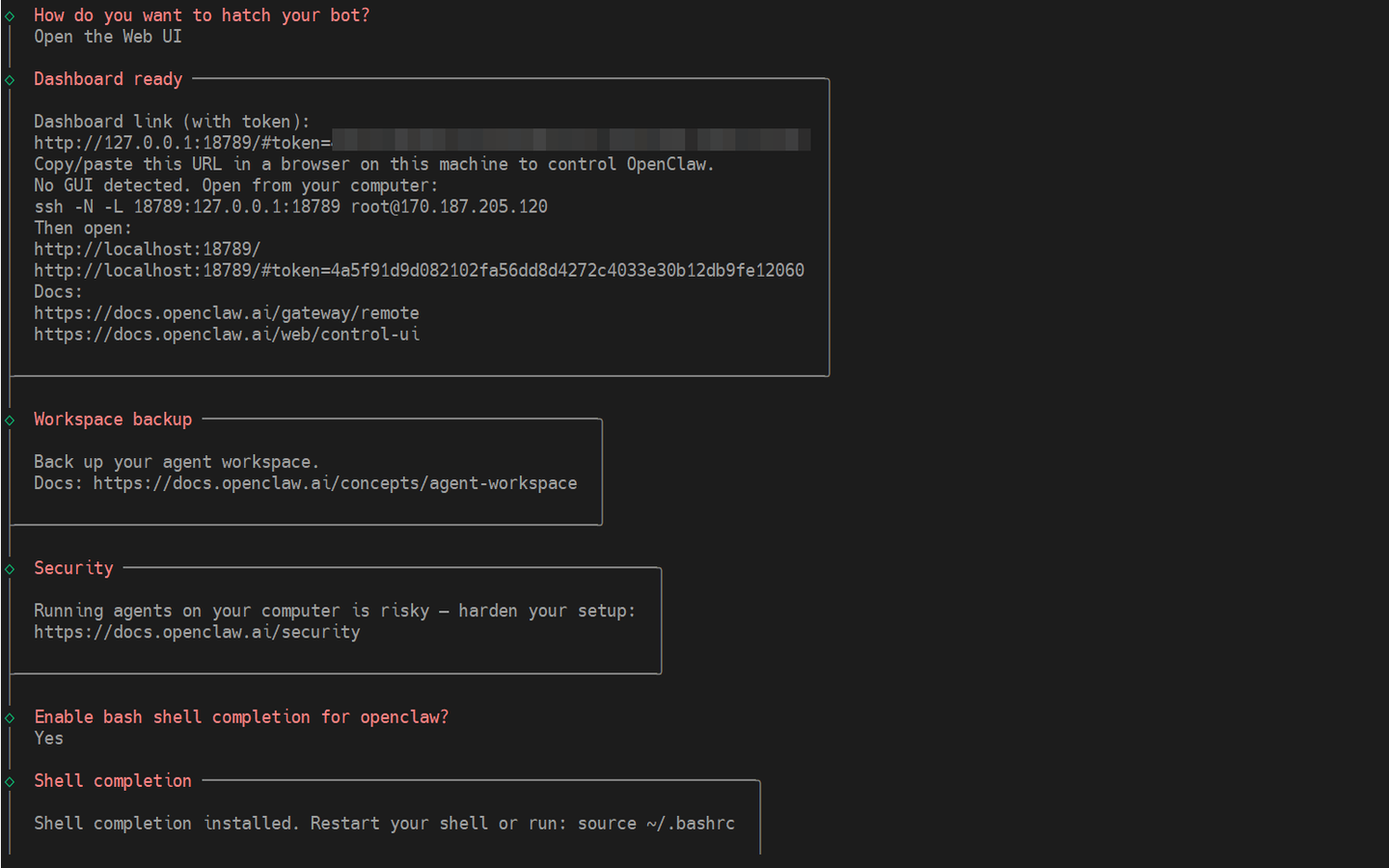Click the diamond marker beside bash completion prompt
The height and width of the screenshot is (868, 1389).
[10, 718]
